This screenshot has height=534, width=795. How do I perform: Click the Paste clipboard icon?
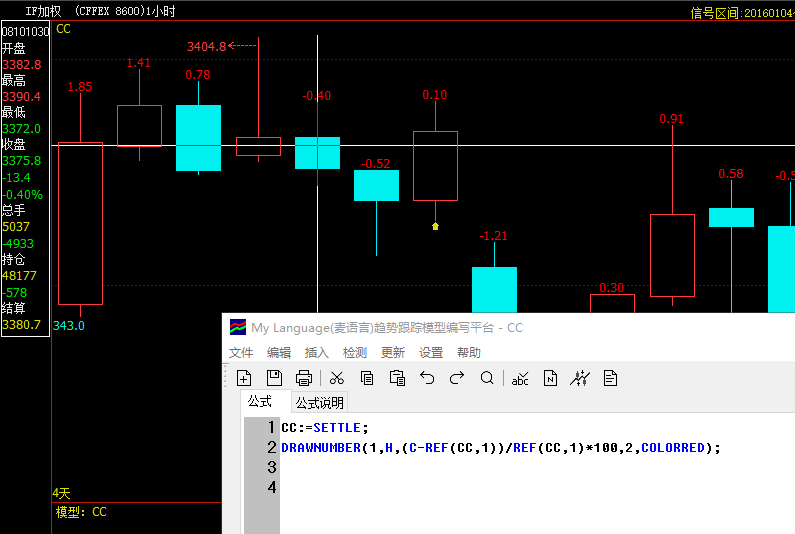(397, 378)
